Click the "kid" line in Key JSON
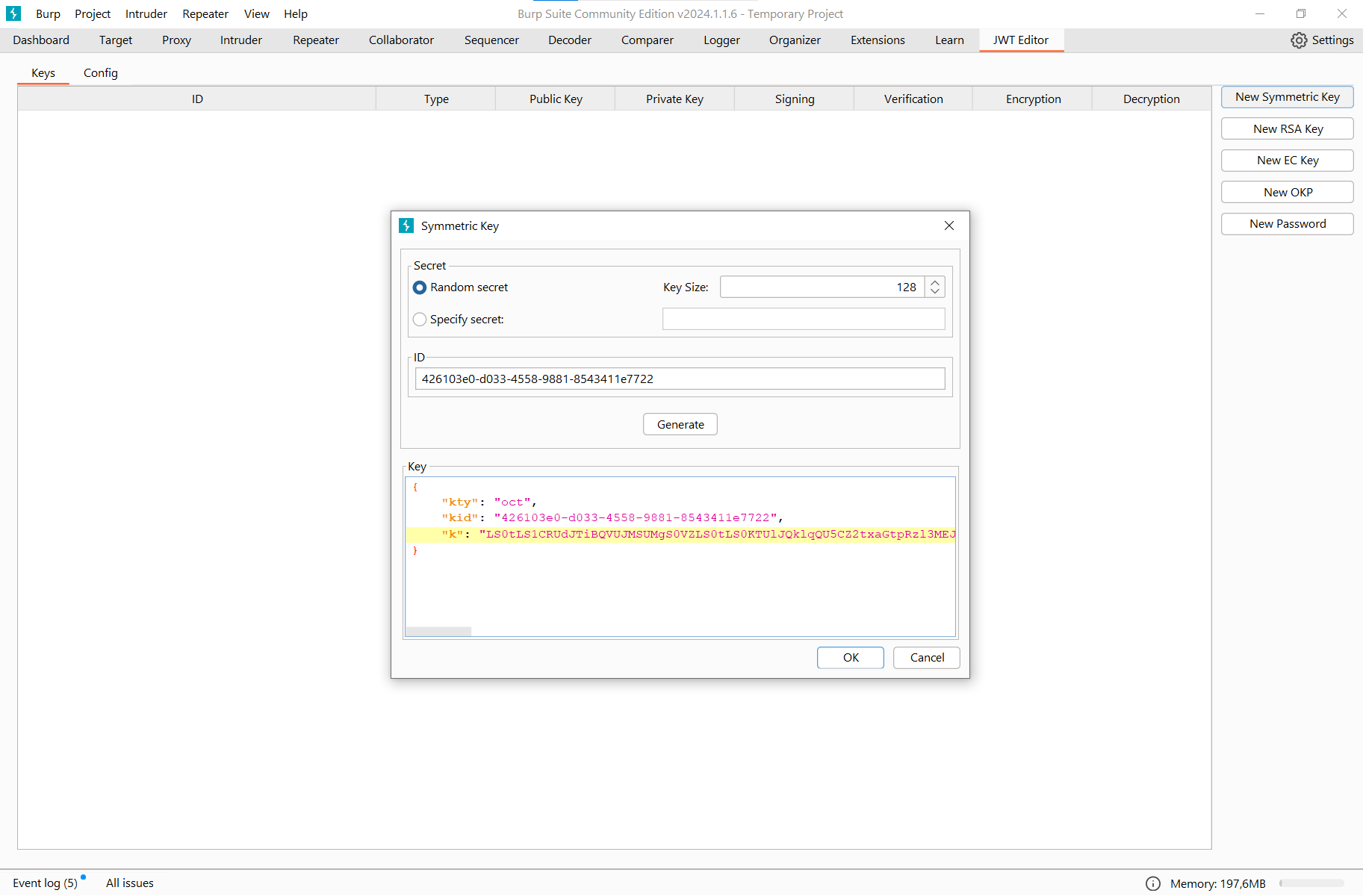Screen dimensions: 1363x896 click(x=612, y=518)
